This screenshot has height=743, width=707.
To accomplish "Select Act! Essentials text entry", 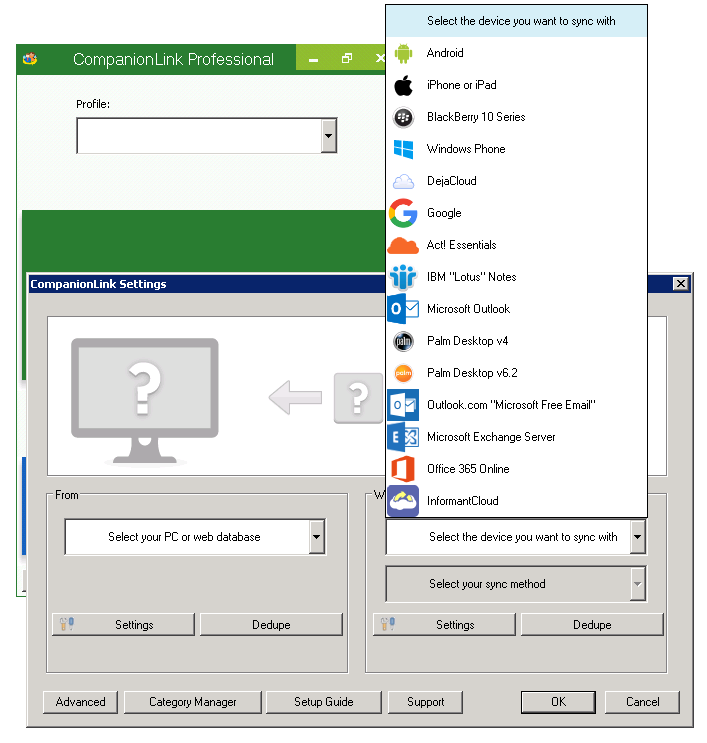I will [461, 245].
